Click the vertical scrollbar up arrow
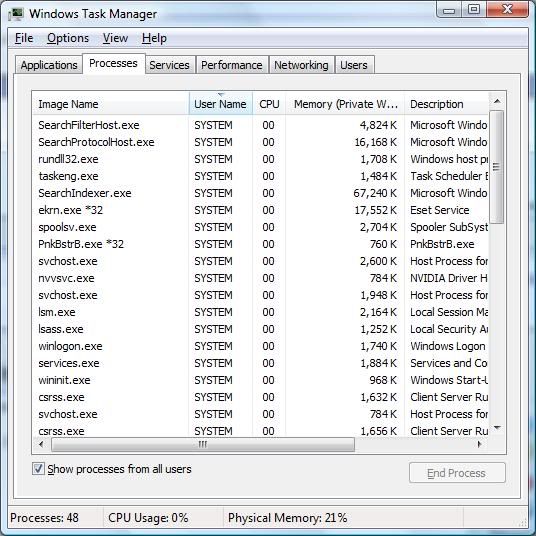The height and width of the screenshot is (536, 536). point(497,101)
